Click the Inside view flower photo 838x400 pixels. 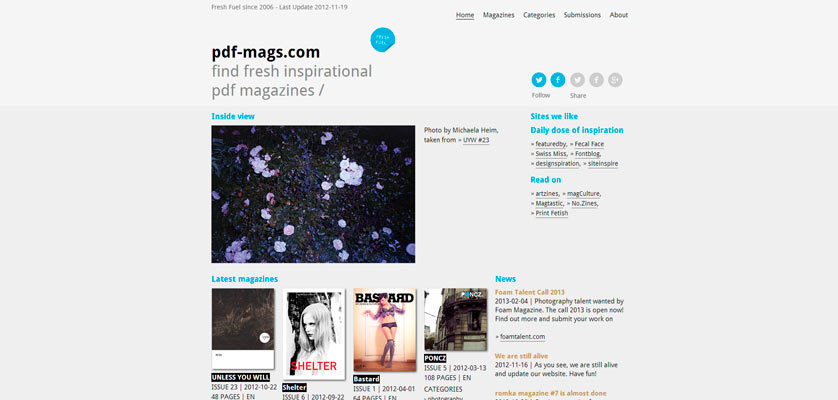[313, 194]
